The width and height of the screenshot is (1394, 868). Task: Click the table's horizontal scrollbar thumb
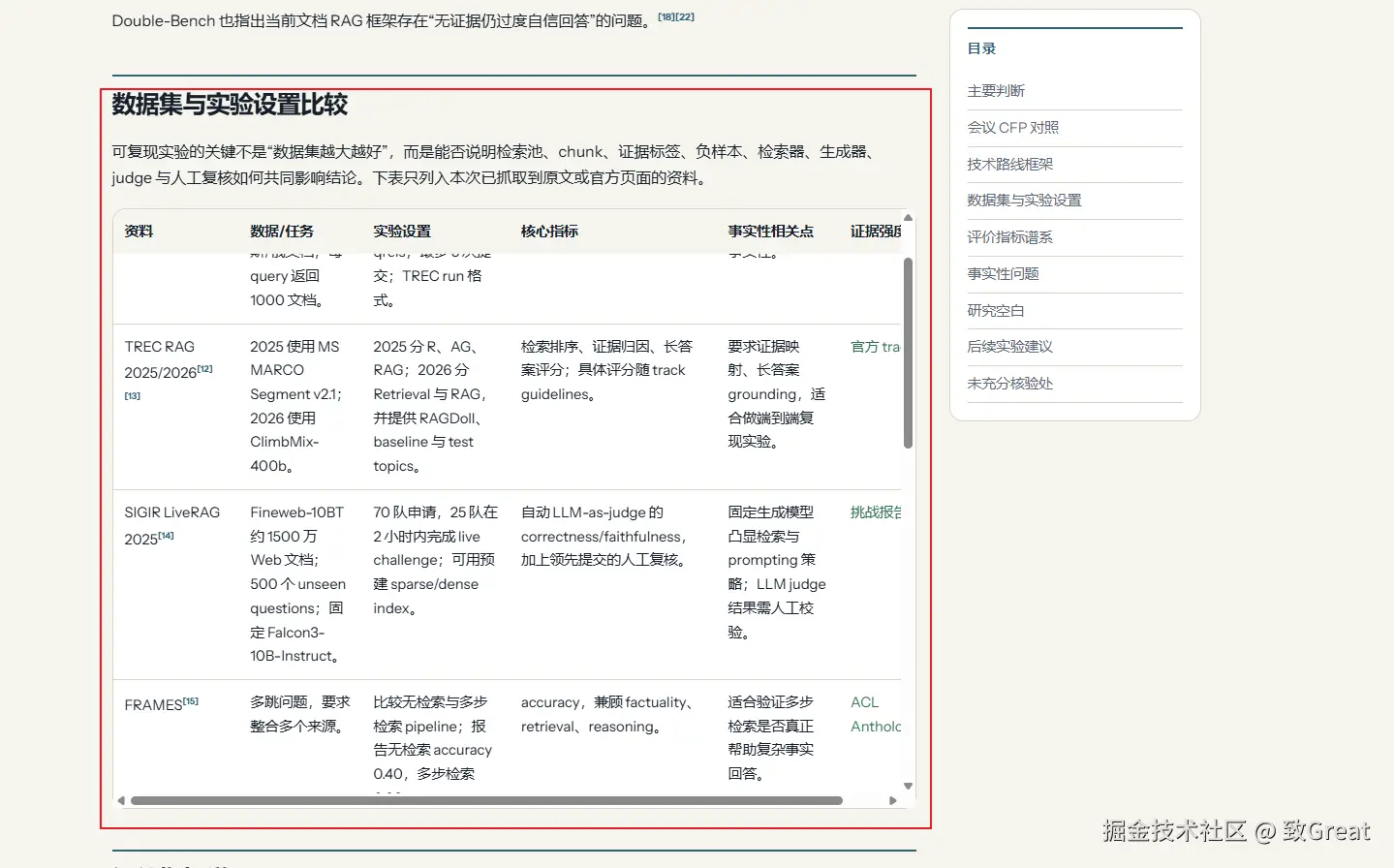click(486, 801)
